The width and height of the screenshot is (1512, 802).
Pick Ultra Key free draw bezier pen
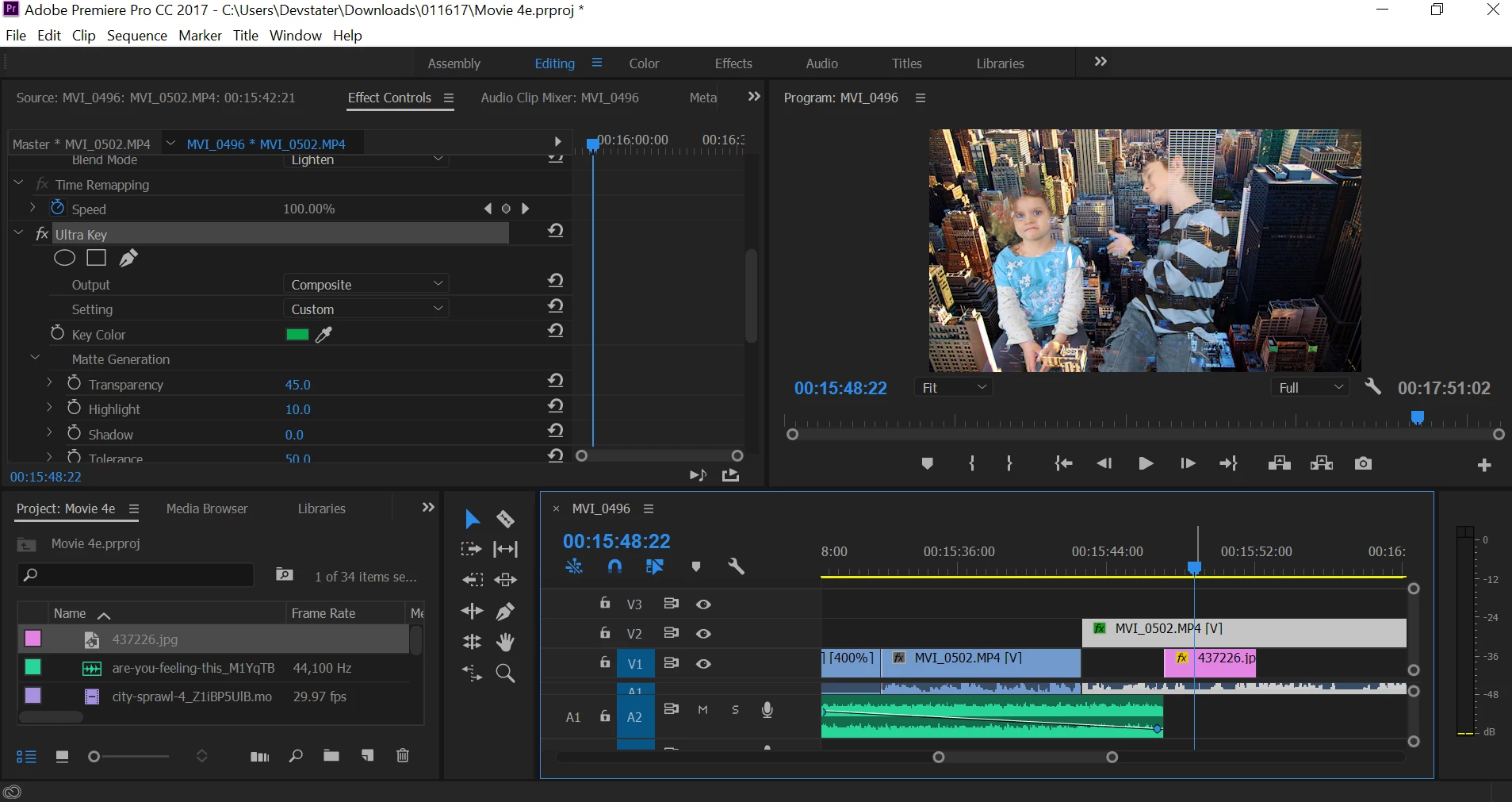click(x=128, y=258)
